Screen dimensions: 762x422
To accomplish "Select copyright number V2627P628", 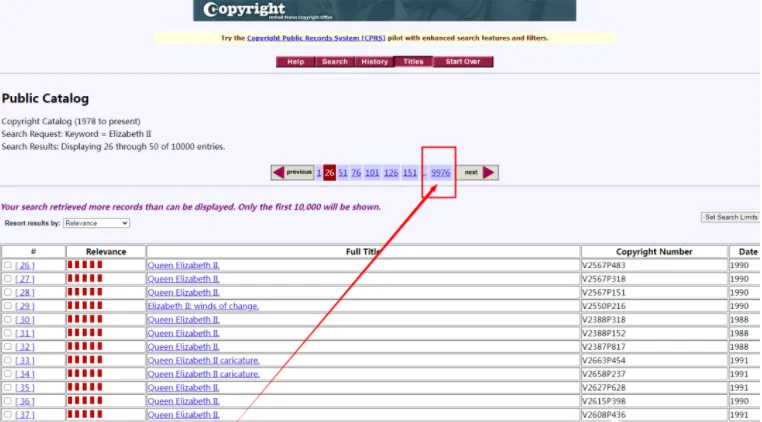I will [604, 388].
